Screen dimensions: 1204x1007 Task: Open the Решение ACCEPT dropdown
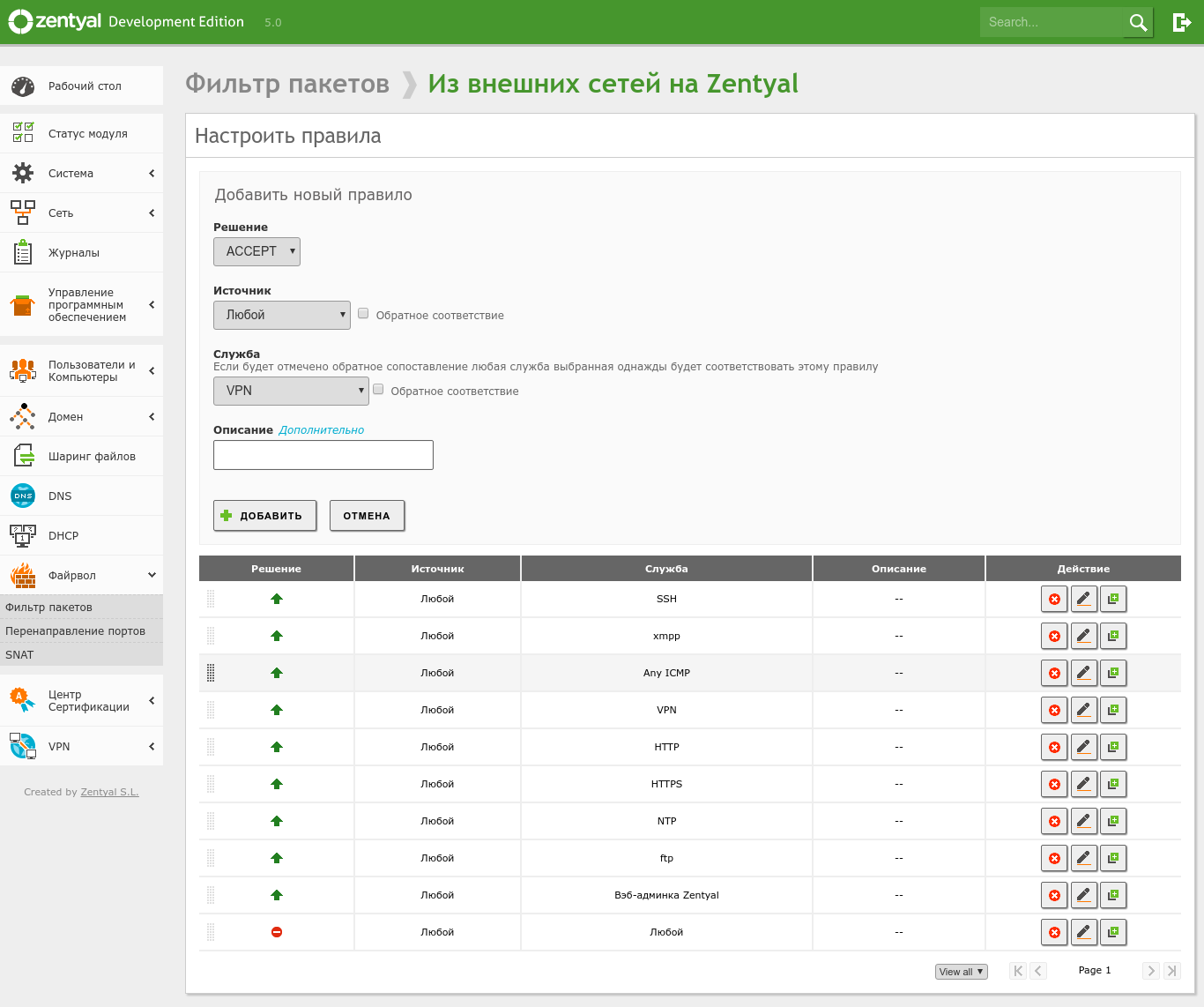(x=256, y=251)
